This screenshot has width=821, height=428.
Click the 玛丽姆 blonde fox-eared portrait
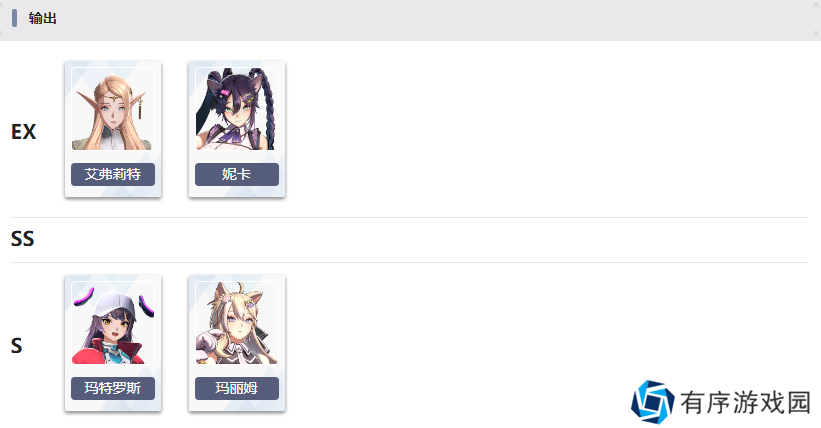[237, 323]
